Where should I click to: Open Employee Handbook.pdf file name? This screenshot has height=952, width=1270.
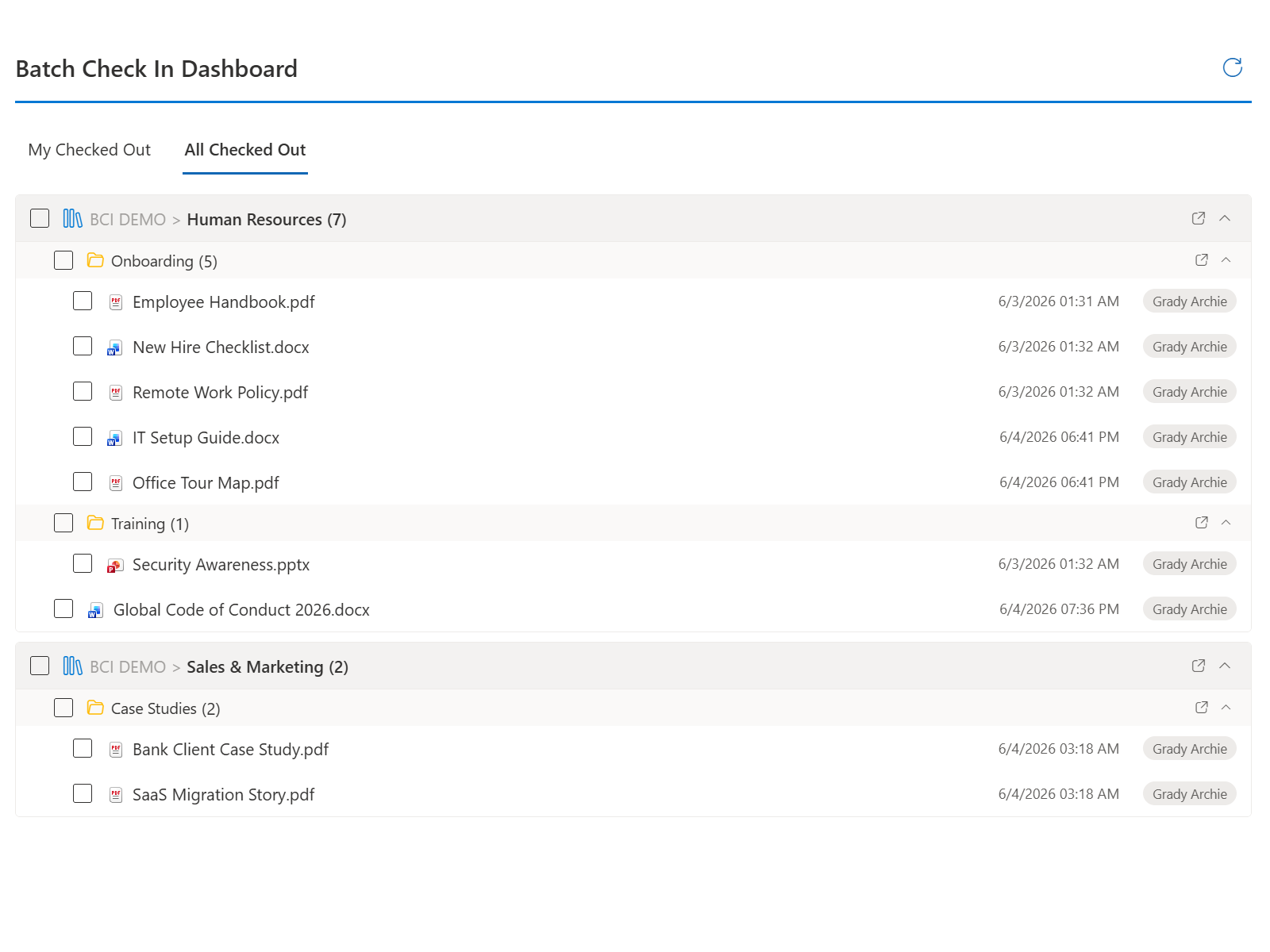224,302
